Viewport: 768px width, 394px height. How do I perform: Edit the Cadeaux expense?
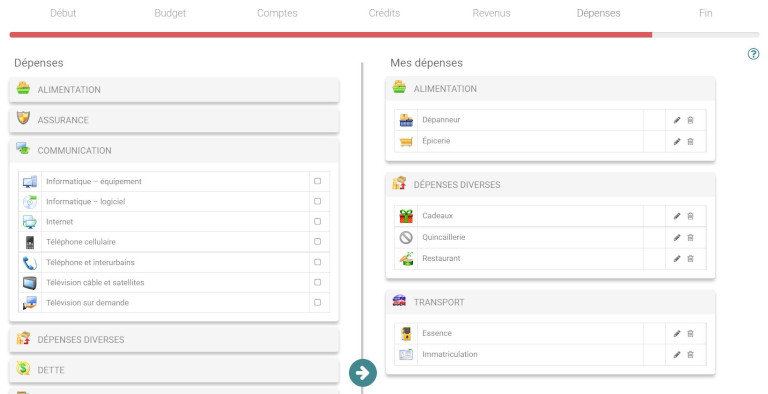point(677,216)
